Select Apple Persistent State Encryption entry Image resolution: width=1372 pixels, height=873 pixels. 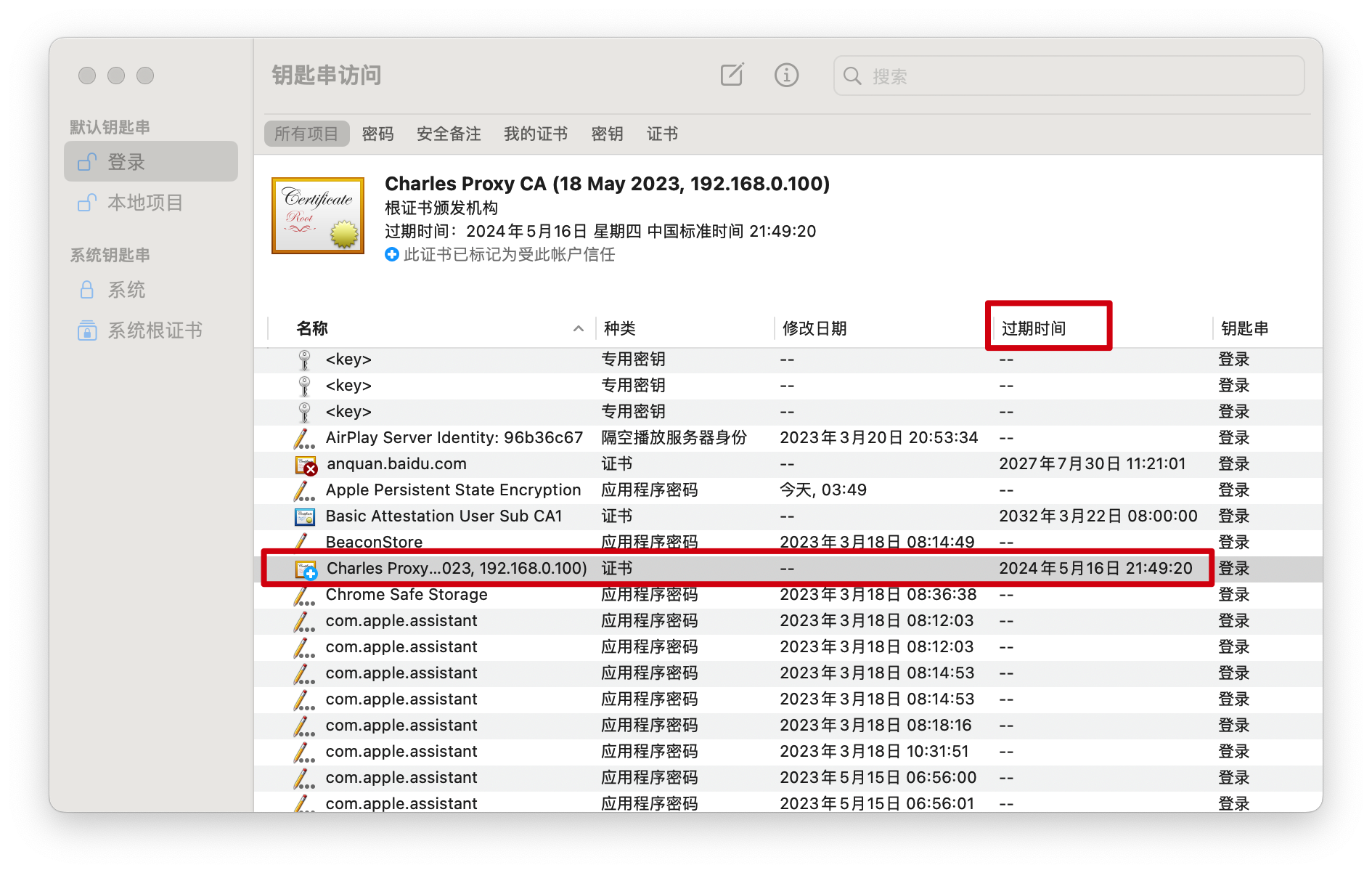point(788,490)
